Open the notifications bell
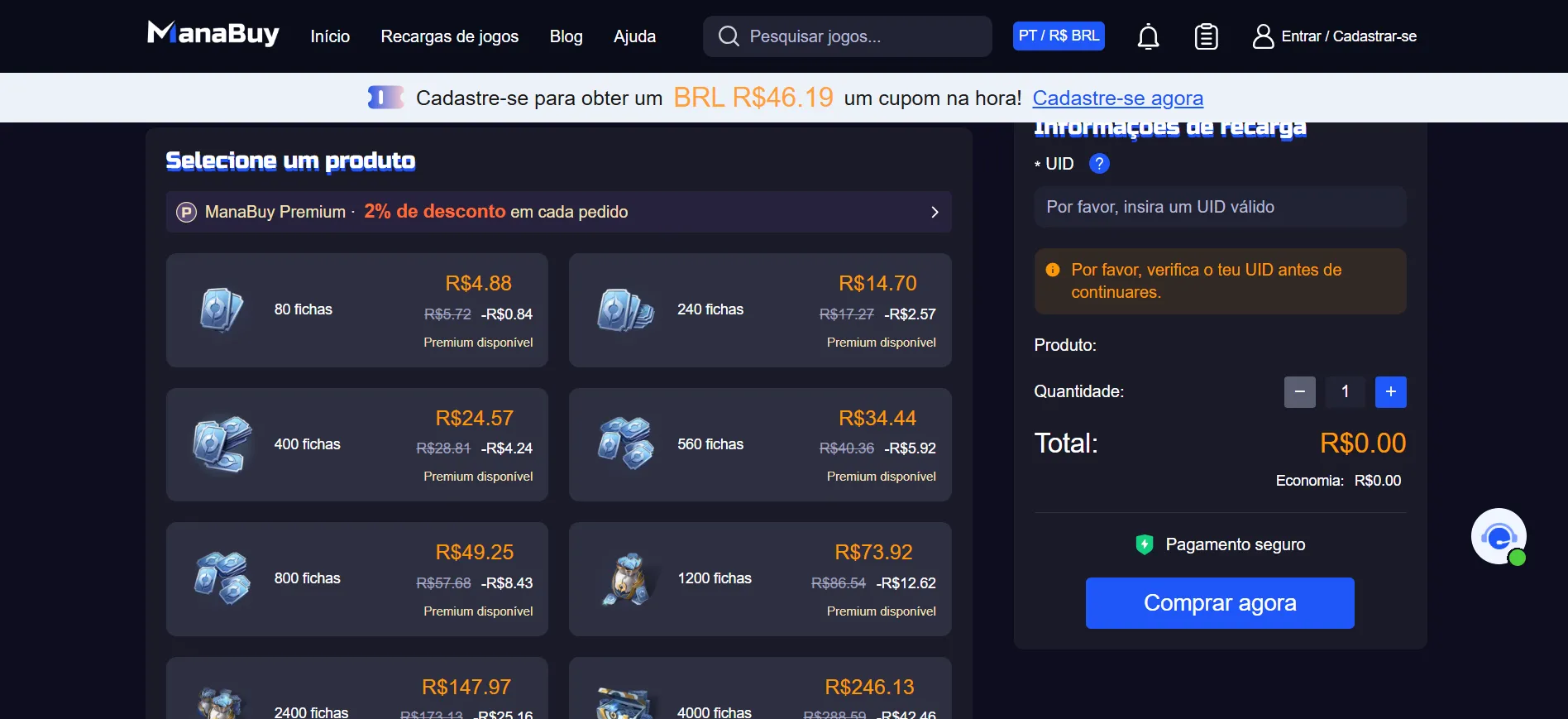This screenshot has width=1568, height=719. click(x=1148, y=36)
